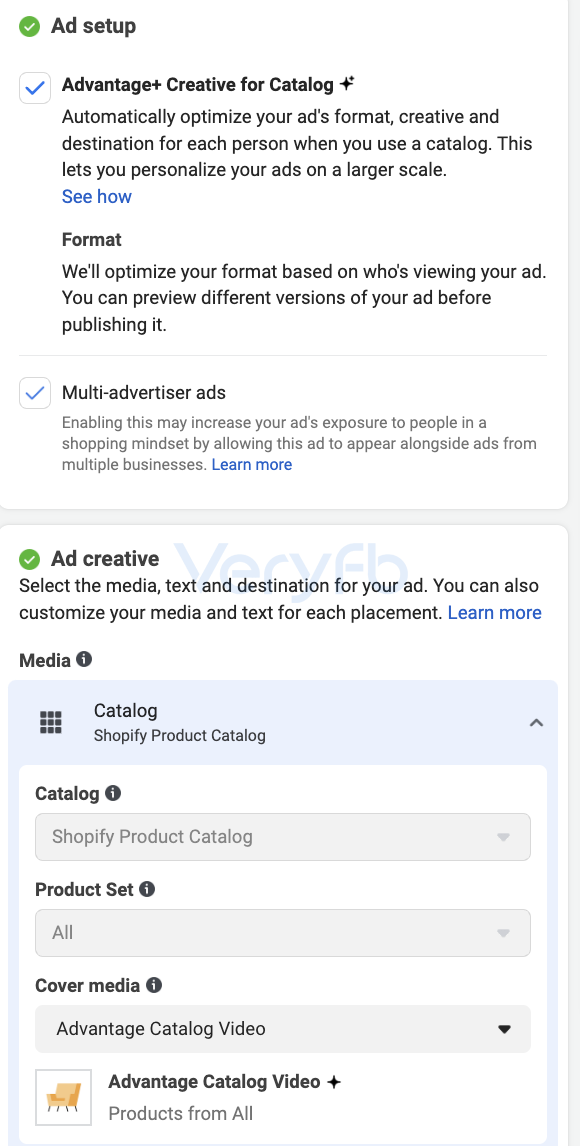This screenshot has height=1146, width=580.
Task: Click the sparkle icon next to Advantage Catalog Video
Action: click(334, 1082)
